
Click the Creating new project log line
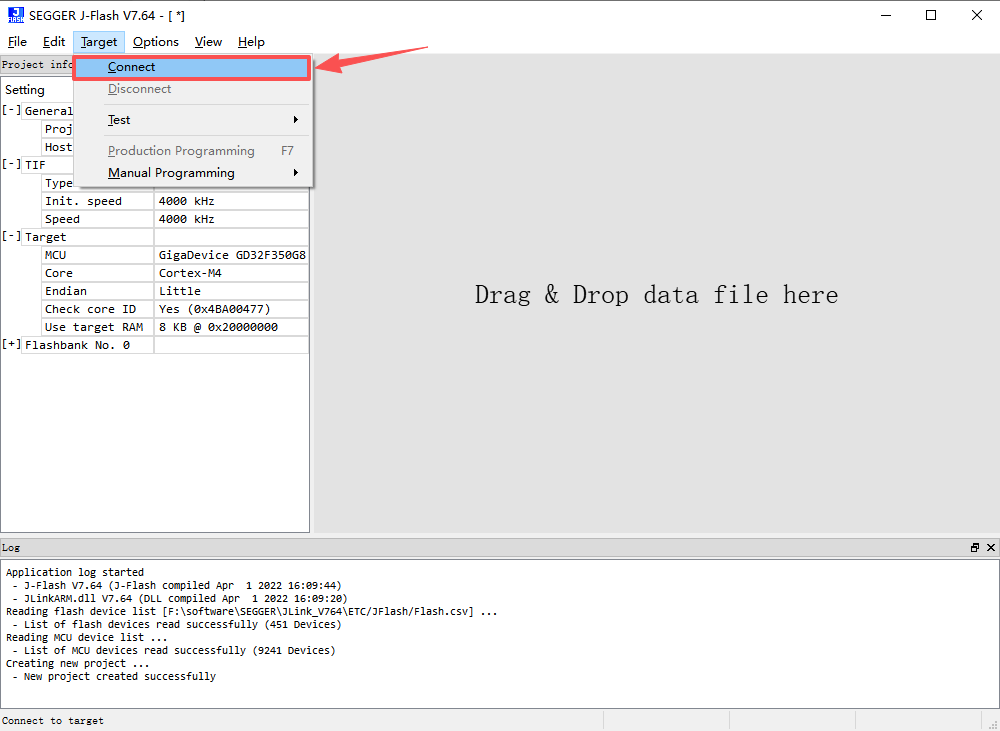tap(78, 663)
